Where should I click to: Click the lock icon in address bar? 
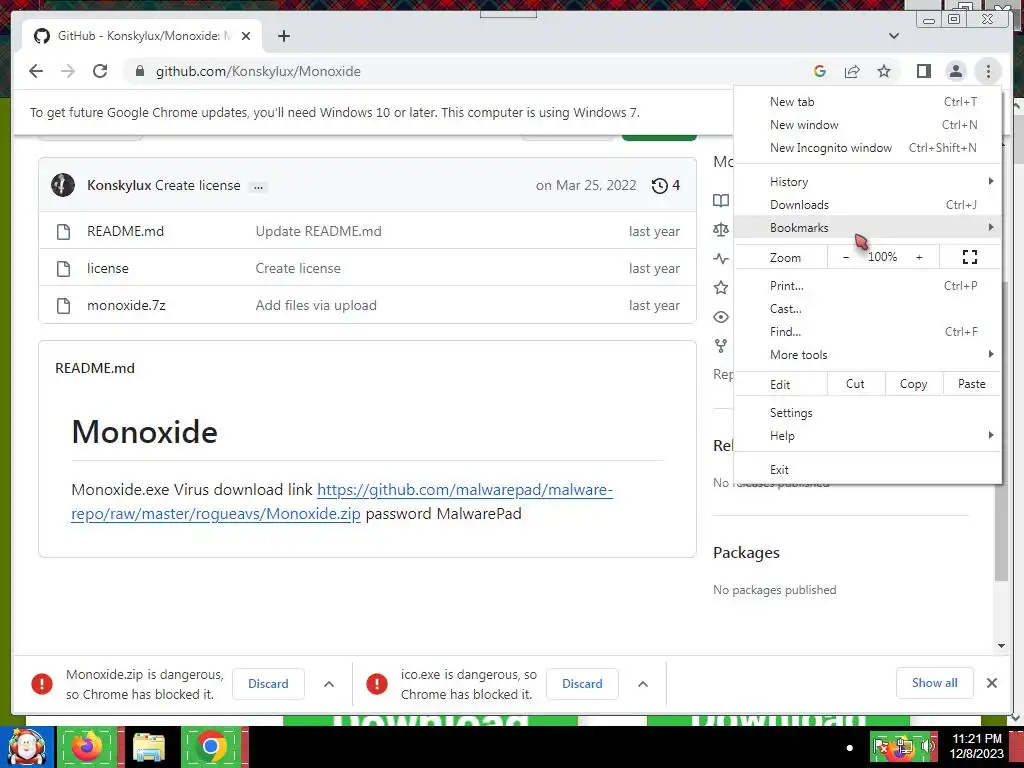(139, 71)
